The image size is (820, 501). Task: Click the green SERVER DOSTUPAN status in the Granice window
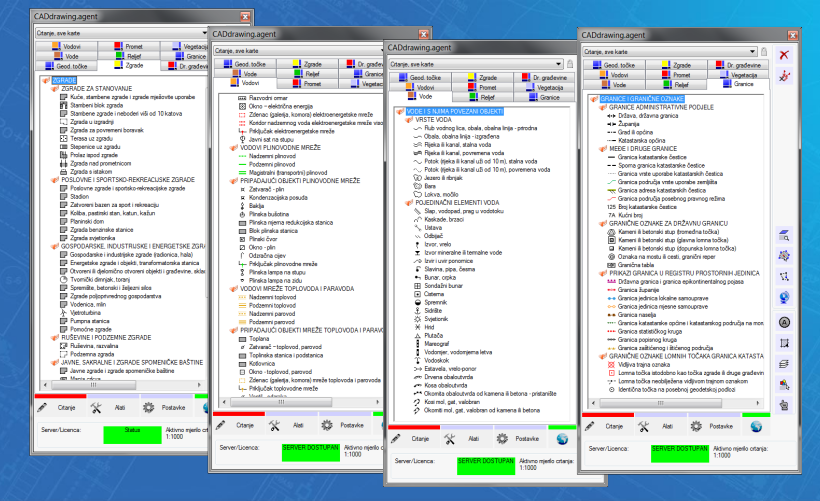[680, 453]
